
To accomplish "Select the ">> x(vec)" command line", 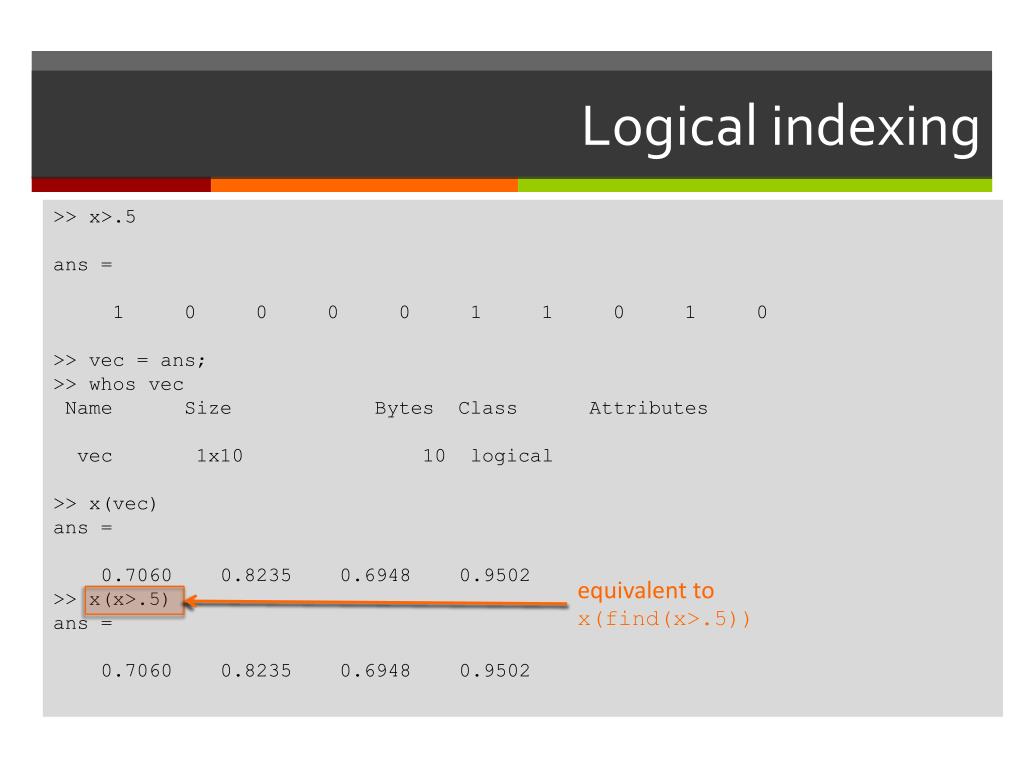I will pos(105,504).
